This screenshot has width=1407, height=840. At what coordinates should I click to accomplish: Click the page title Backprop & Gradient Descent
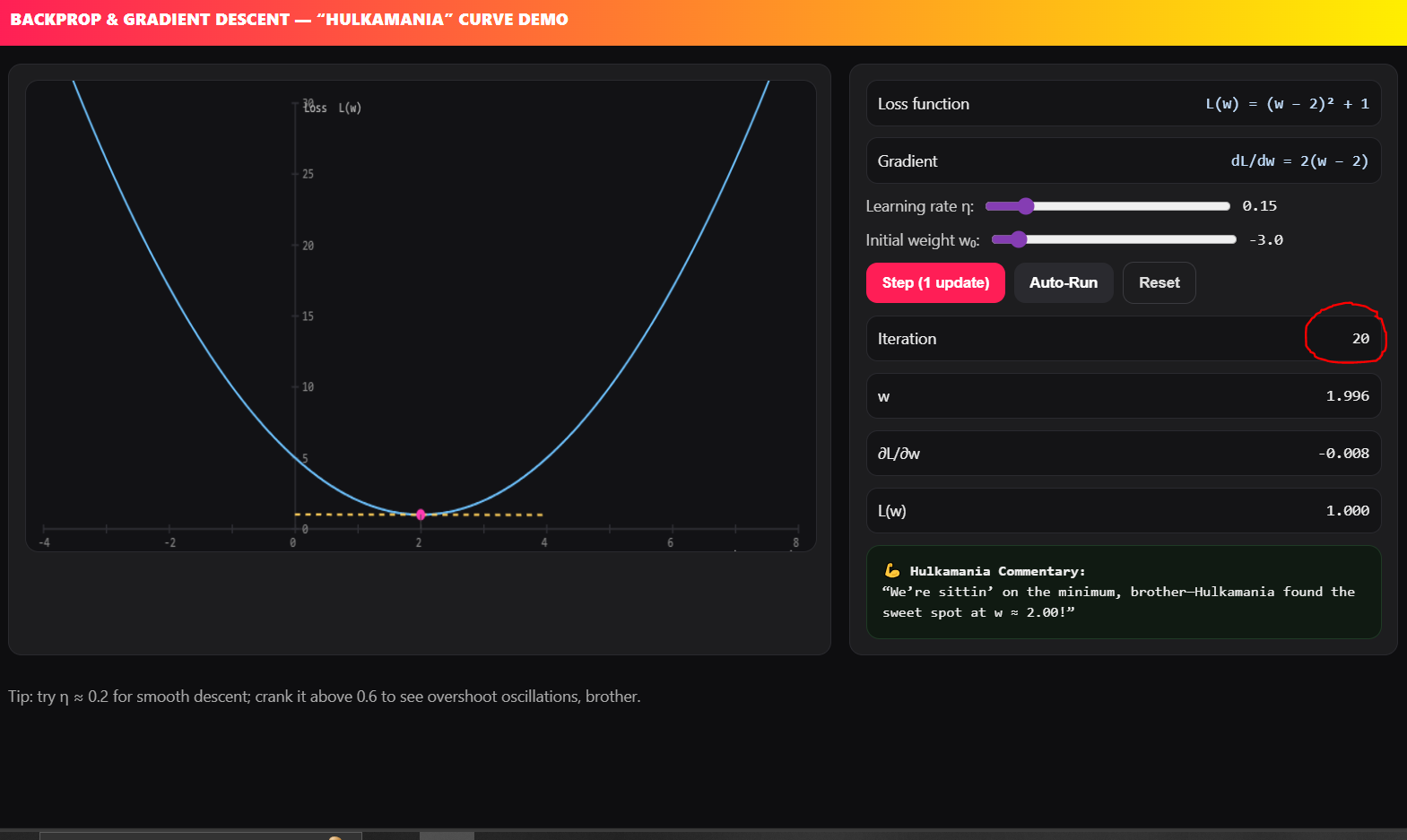click(x=289, y=20)
